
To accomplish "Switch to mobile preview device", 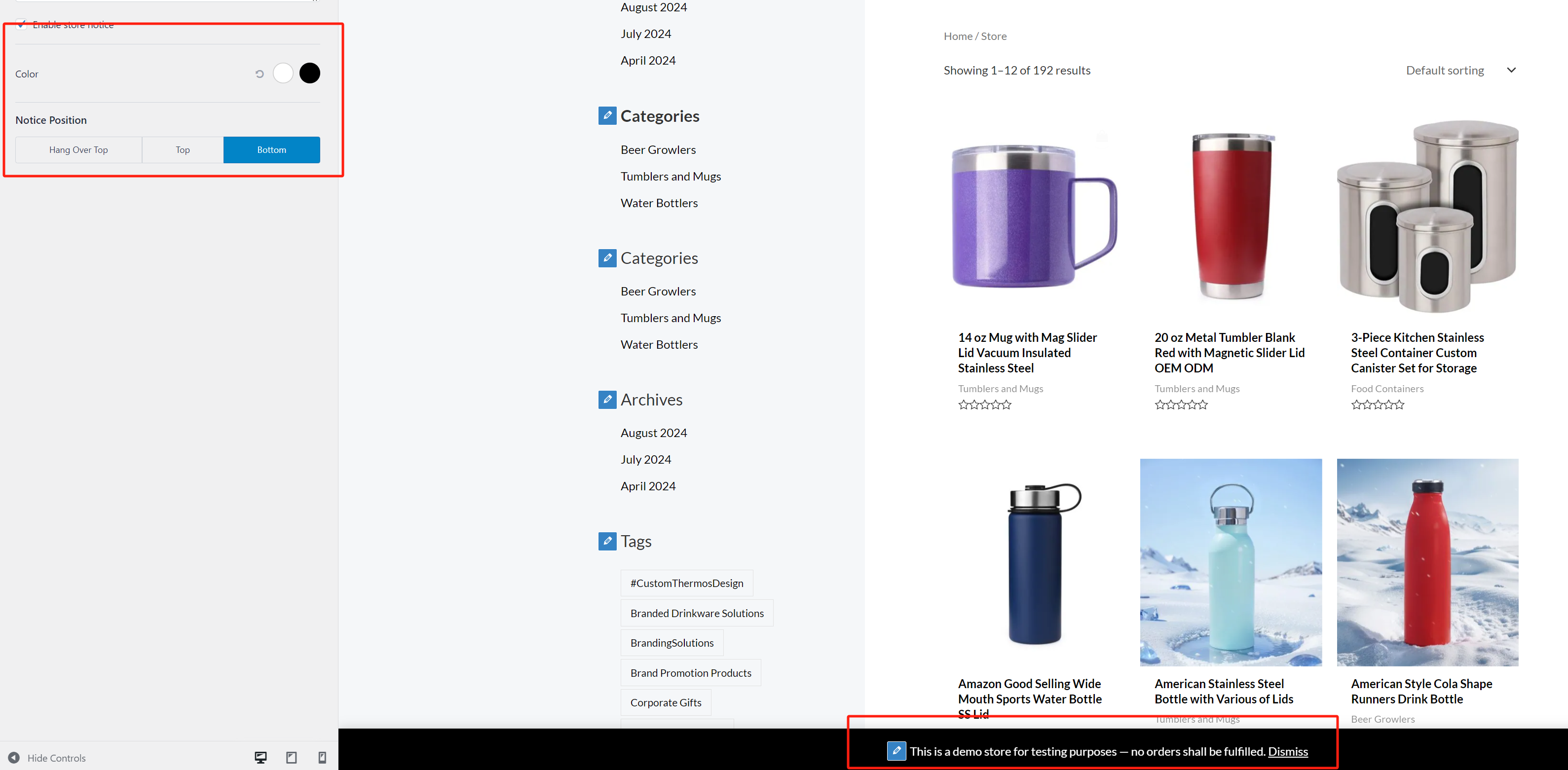I will (322, 757).
